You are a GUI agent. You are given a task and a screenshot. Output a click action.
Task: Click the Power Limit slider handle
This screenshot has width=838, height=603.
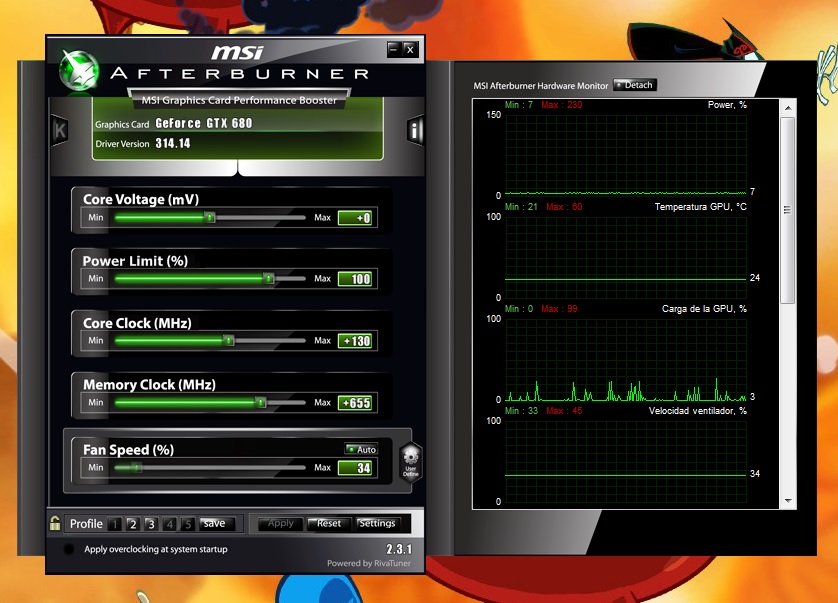pos(269,278)
